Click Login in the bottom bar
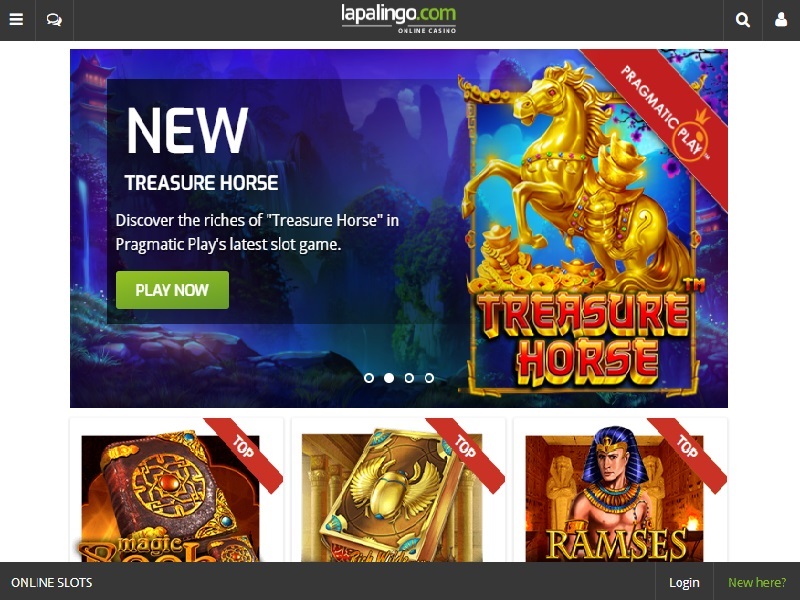This screenshot has width=800, height=600. pos(684,582)
